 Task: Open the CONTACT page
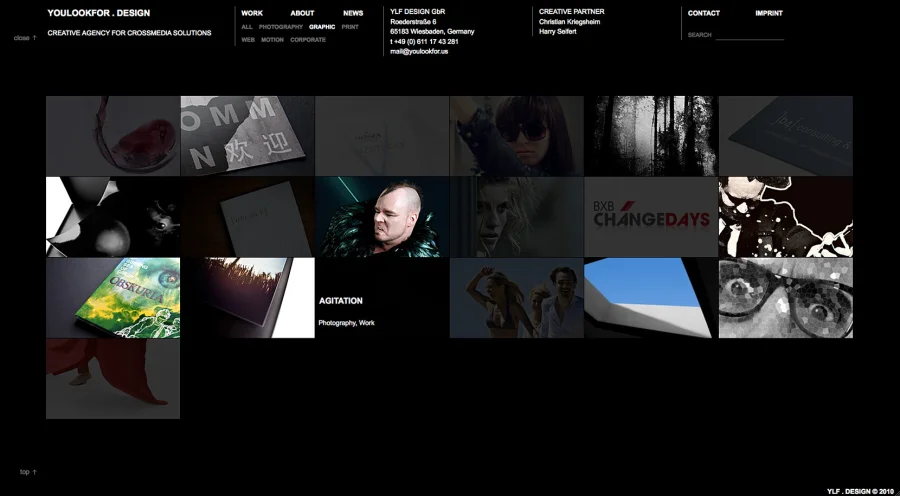(x=704, y=14)
